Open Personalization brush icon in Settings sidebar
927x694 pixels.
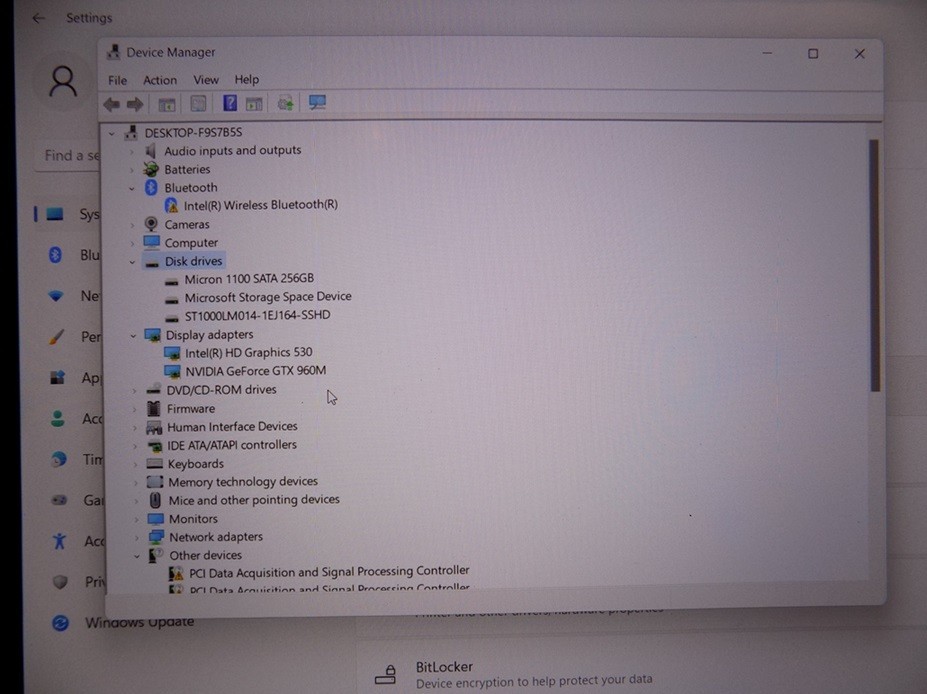[57, 337]
